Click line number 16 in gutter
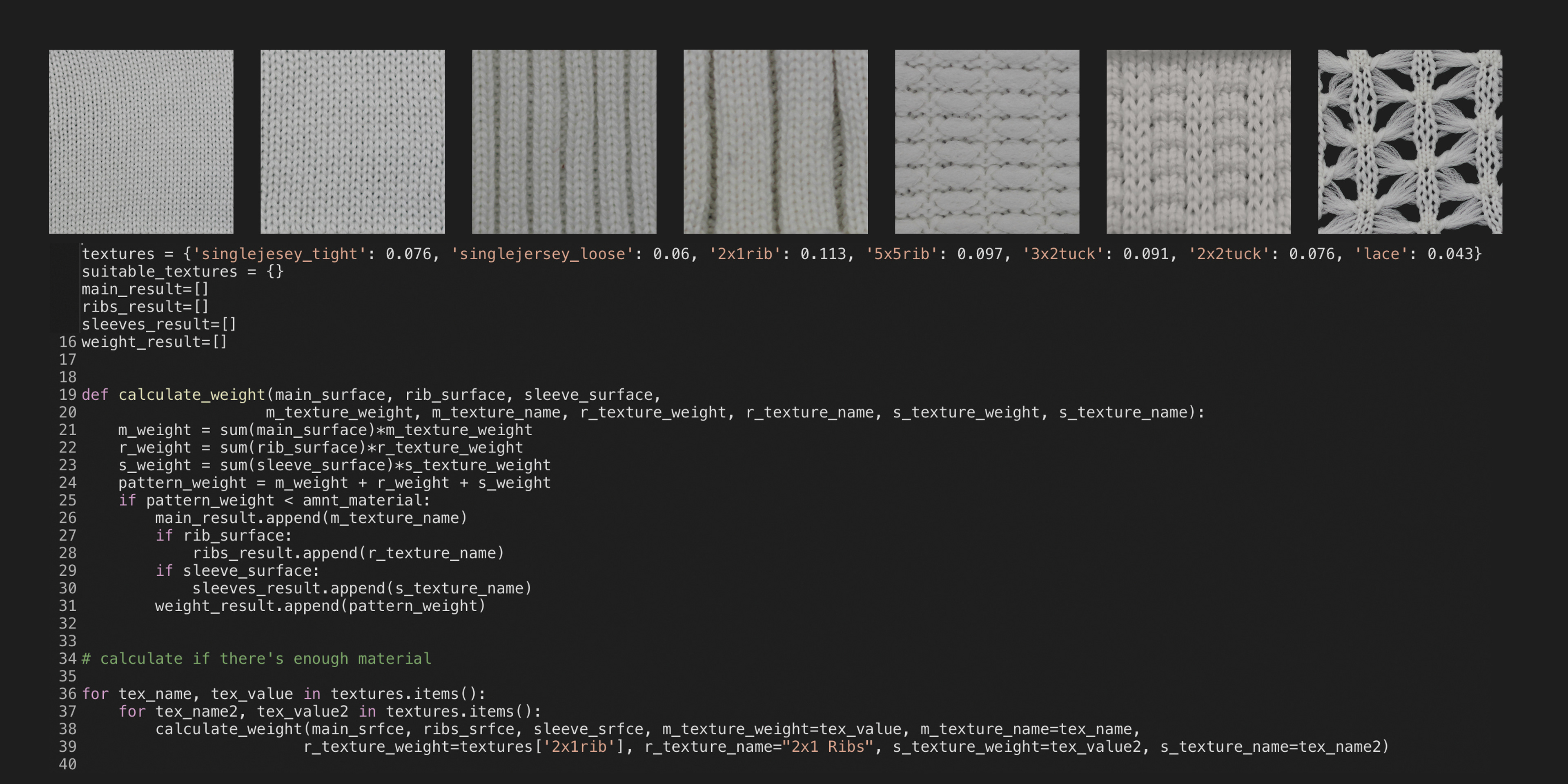Viewport: 1568px width, 784px height. tap(67, 342)
